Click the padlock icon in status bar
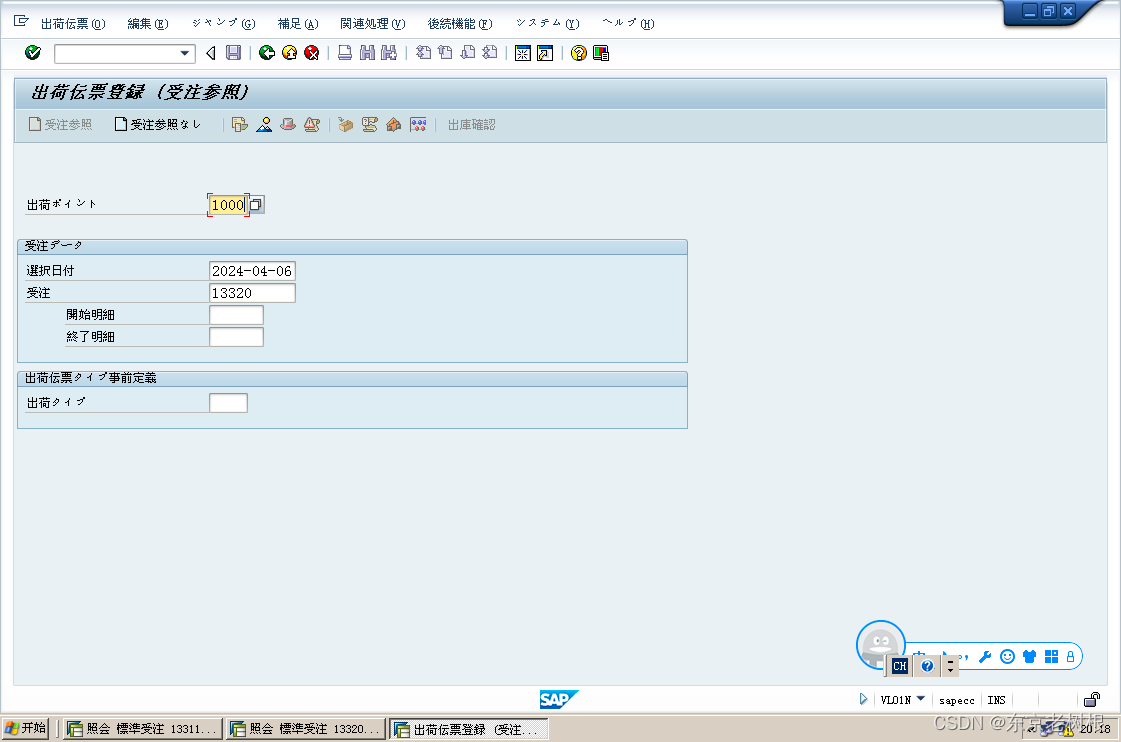This screenshot has width=1121, height=742. [1092, 700]
